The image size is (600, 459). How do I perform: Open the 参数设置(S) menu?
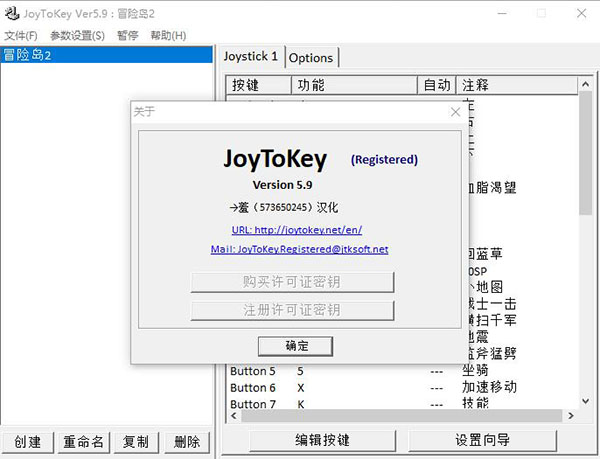(x=77, y=35)
